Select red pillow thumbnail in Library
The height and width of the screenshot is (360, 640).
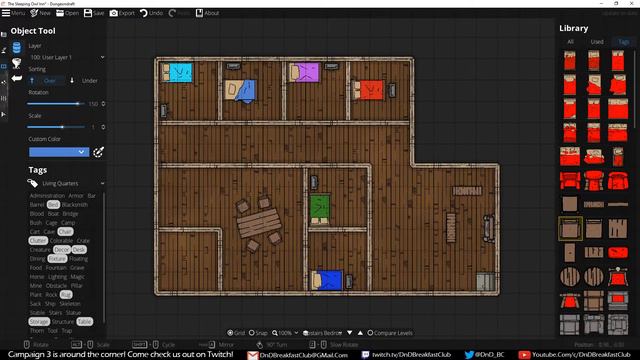tap(618, 252)
